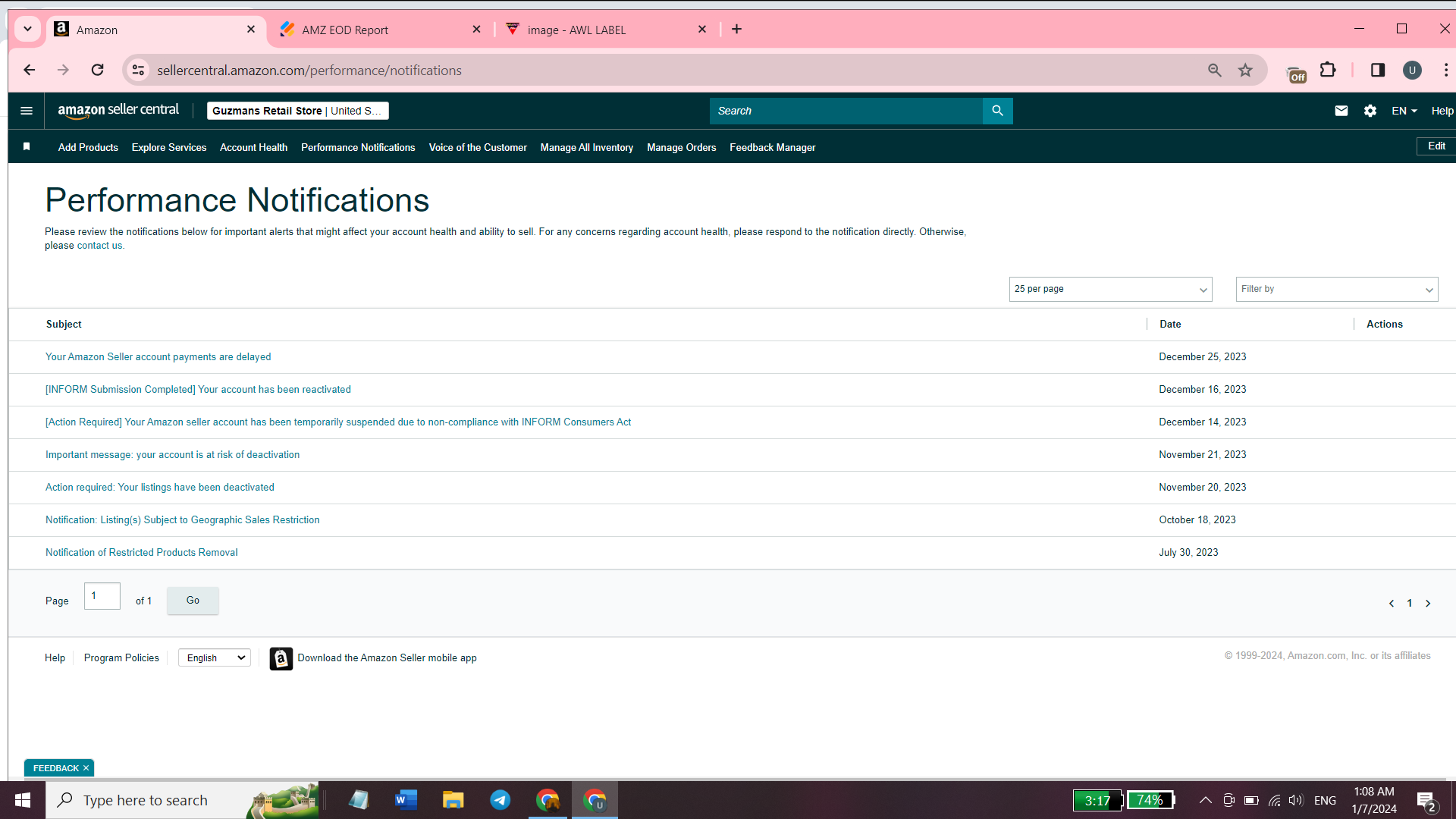Open INFORM Consumers Act suspension notification
The image size is (1456, 819).
click(x=338, y=422)
